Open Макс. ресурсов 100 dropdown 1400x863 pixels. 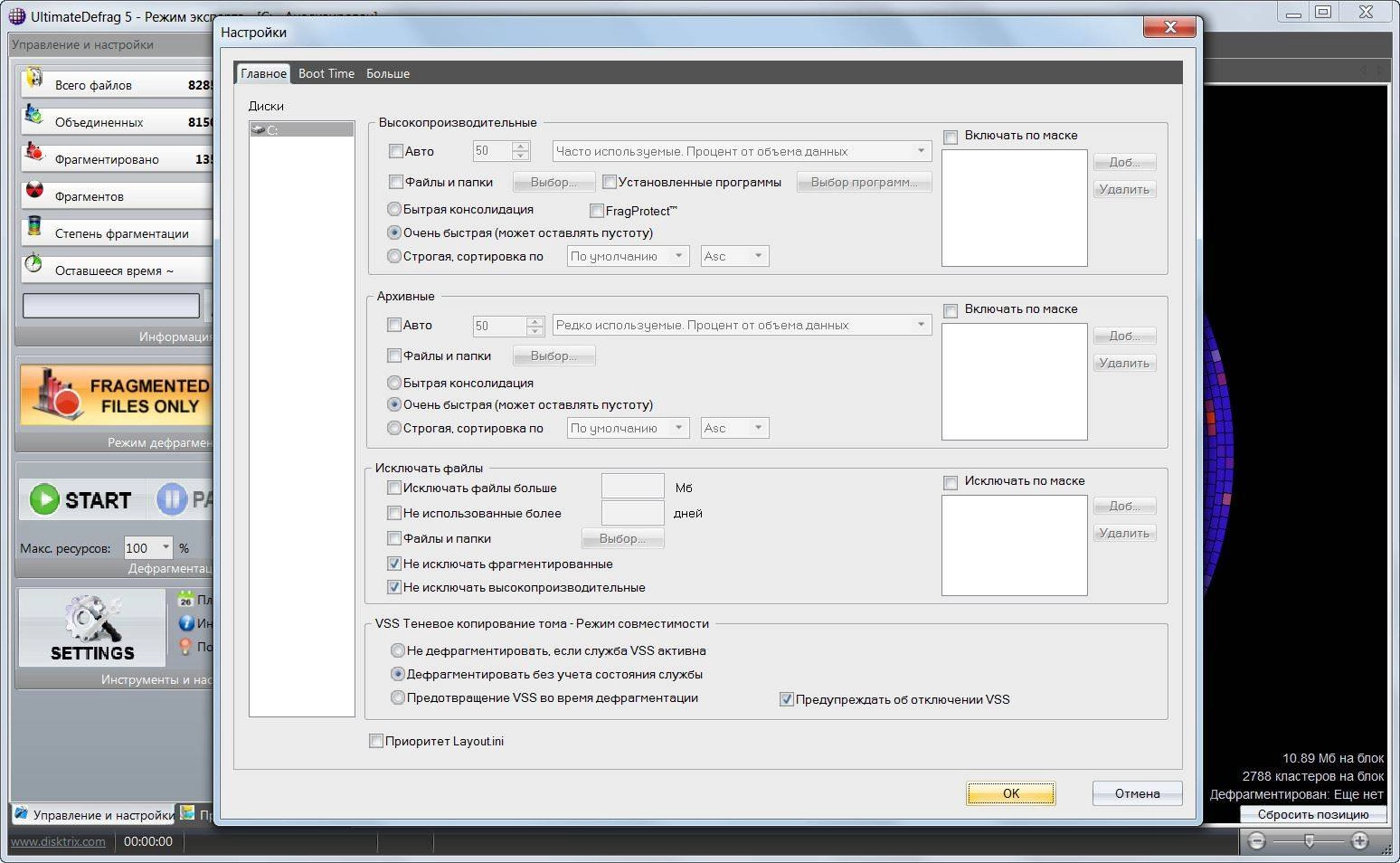(147, 547)
